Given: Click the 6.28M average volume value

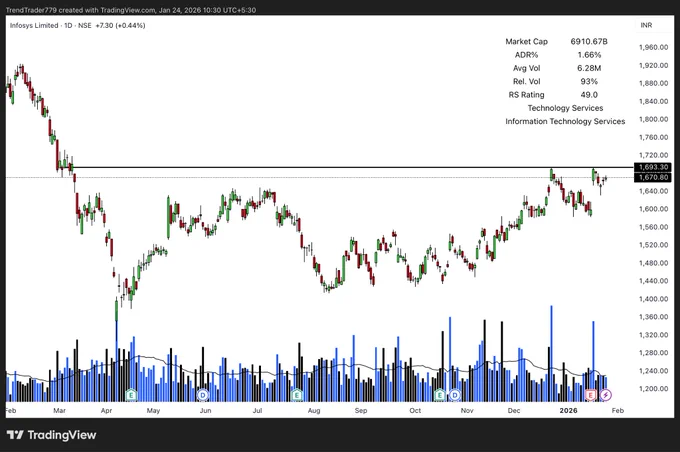Looking at the screenshot, I should (589, 68).
